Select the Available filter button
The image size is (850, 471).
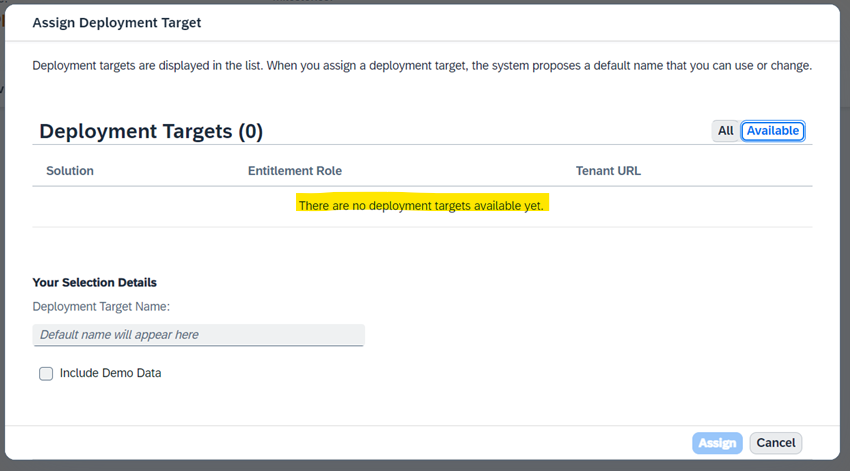(x=772, y=131)
